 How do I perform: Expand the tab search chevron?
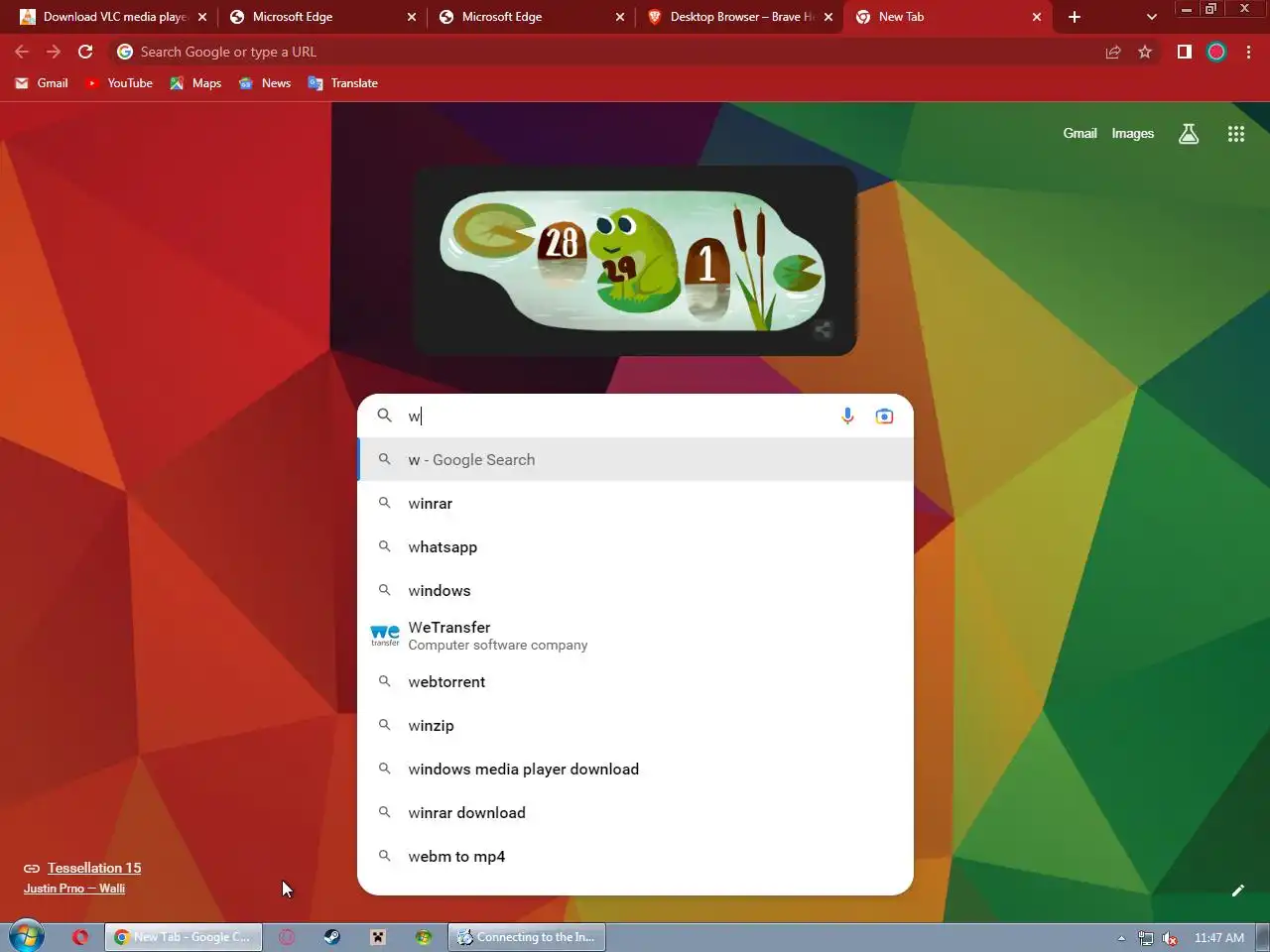pyautogui.click(x=1151, y=17)
